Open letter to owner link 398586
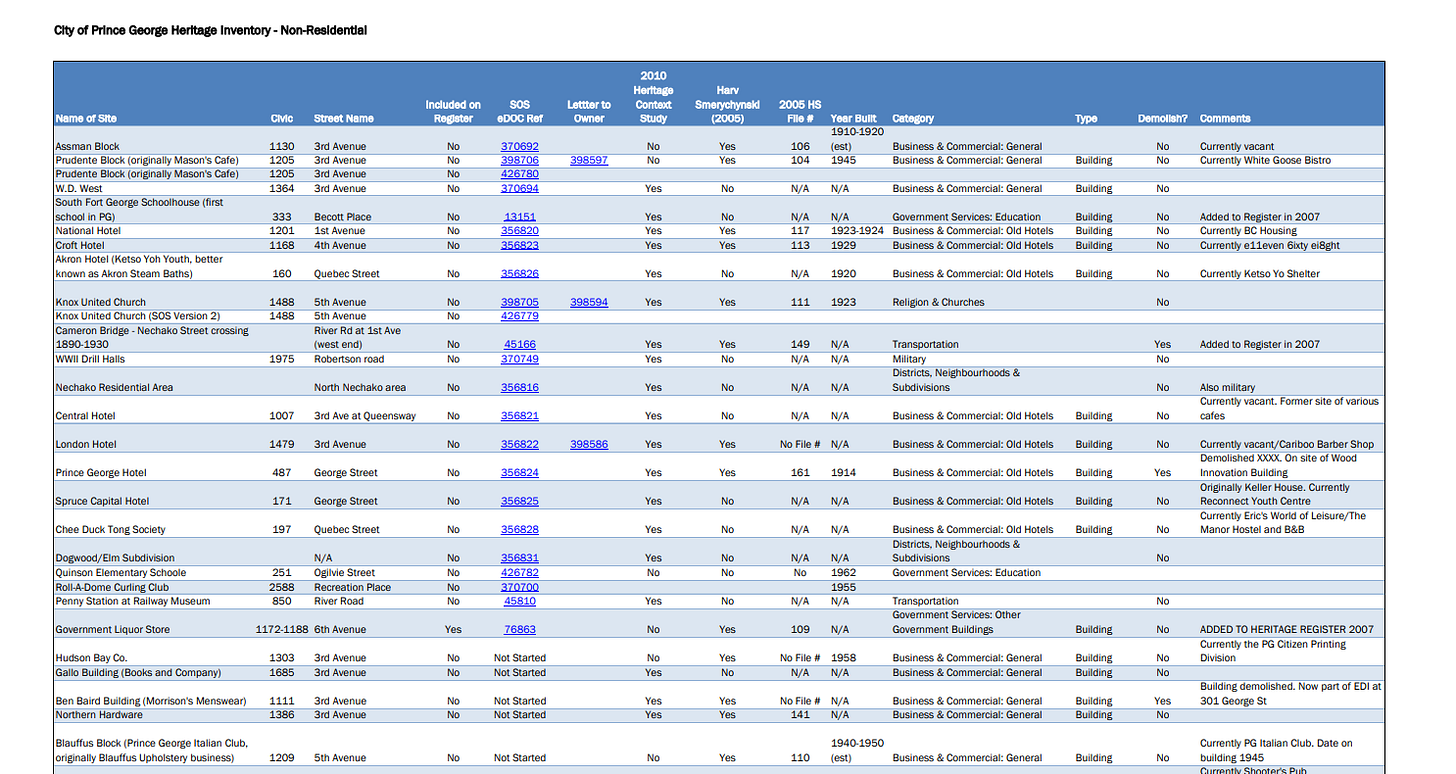 pos(589,445)
